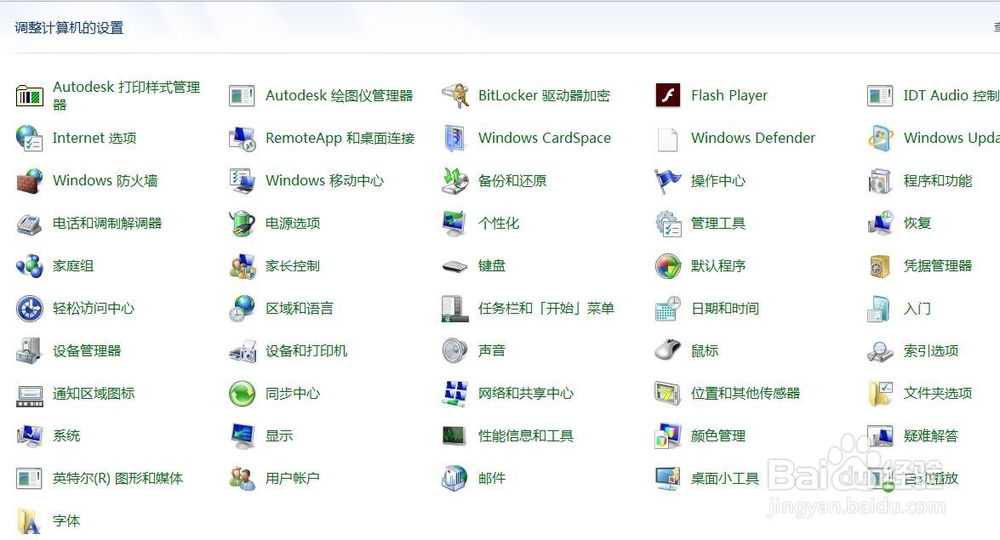Viewport: 1000px width, 540px height.
Task: Open the Windows Update icon
Action: point(880,138)
